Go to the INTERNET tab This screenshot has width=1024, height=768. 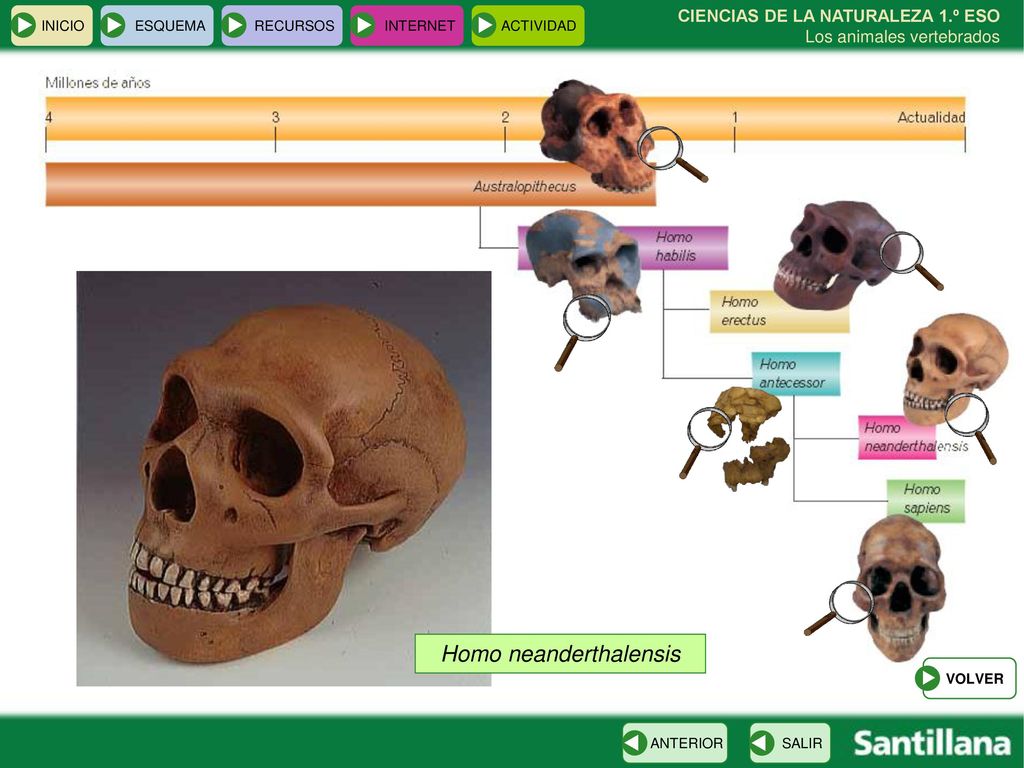(x=406, y=25)
